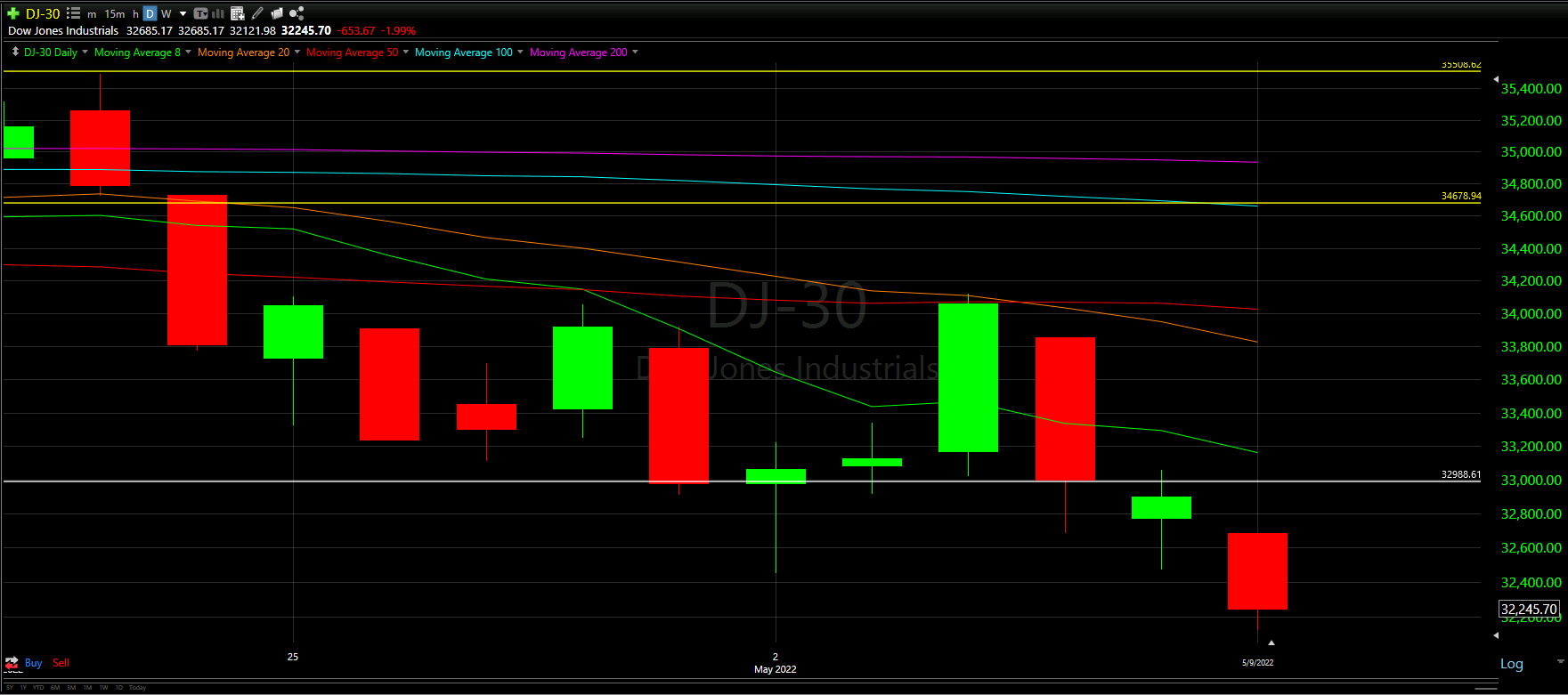The width and height of the screenshot is (1568, 695).
Task: Click the horizontal scrollbar handle at bottom right
Action: pos(1486,688)
